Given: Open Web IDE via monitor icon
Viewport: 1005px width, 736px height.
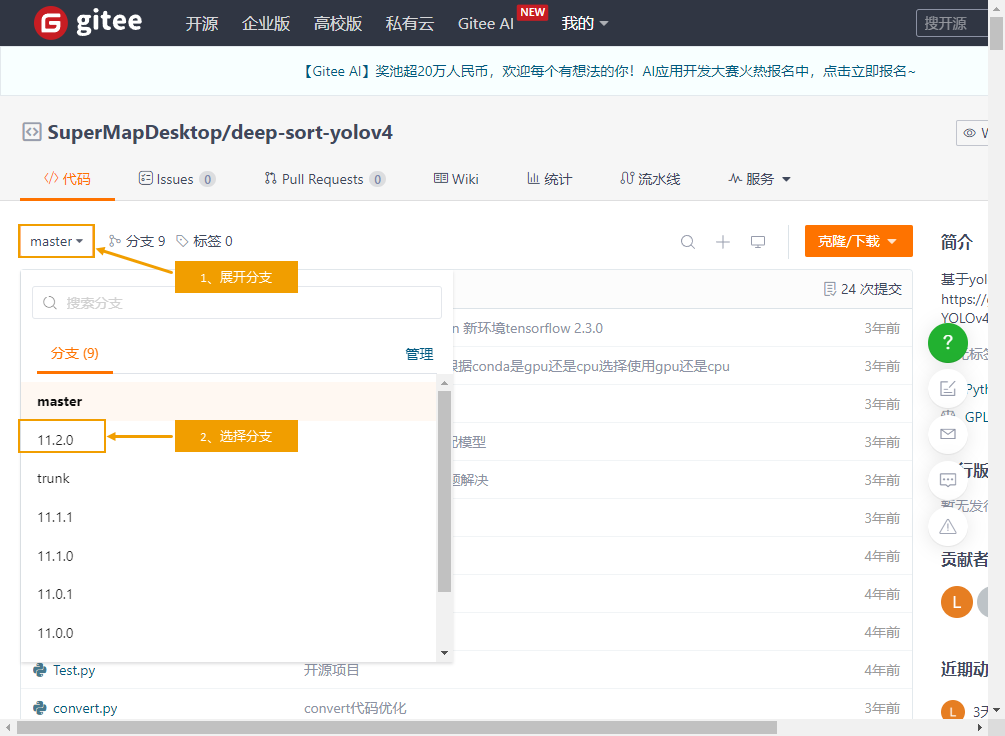Looking at the screenshot, I should [x=758, y=241].
